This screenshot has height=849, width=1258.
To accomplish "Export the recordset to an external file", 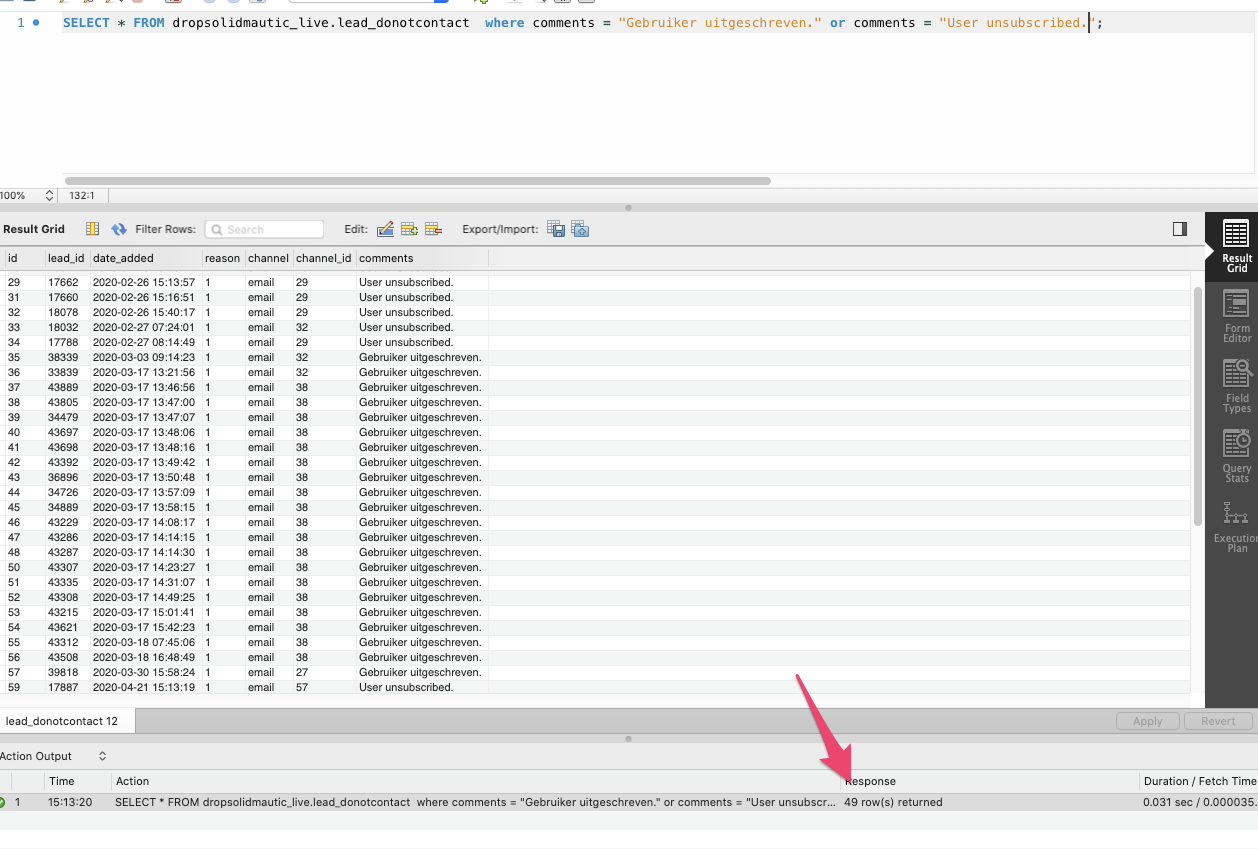I will click(556, 228).
